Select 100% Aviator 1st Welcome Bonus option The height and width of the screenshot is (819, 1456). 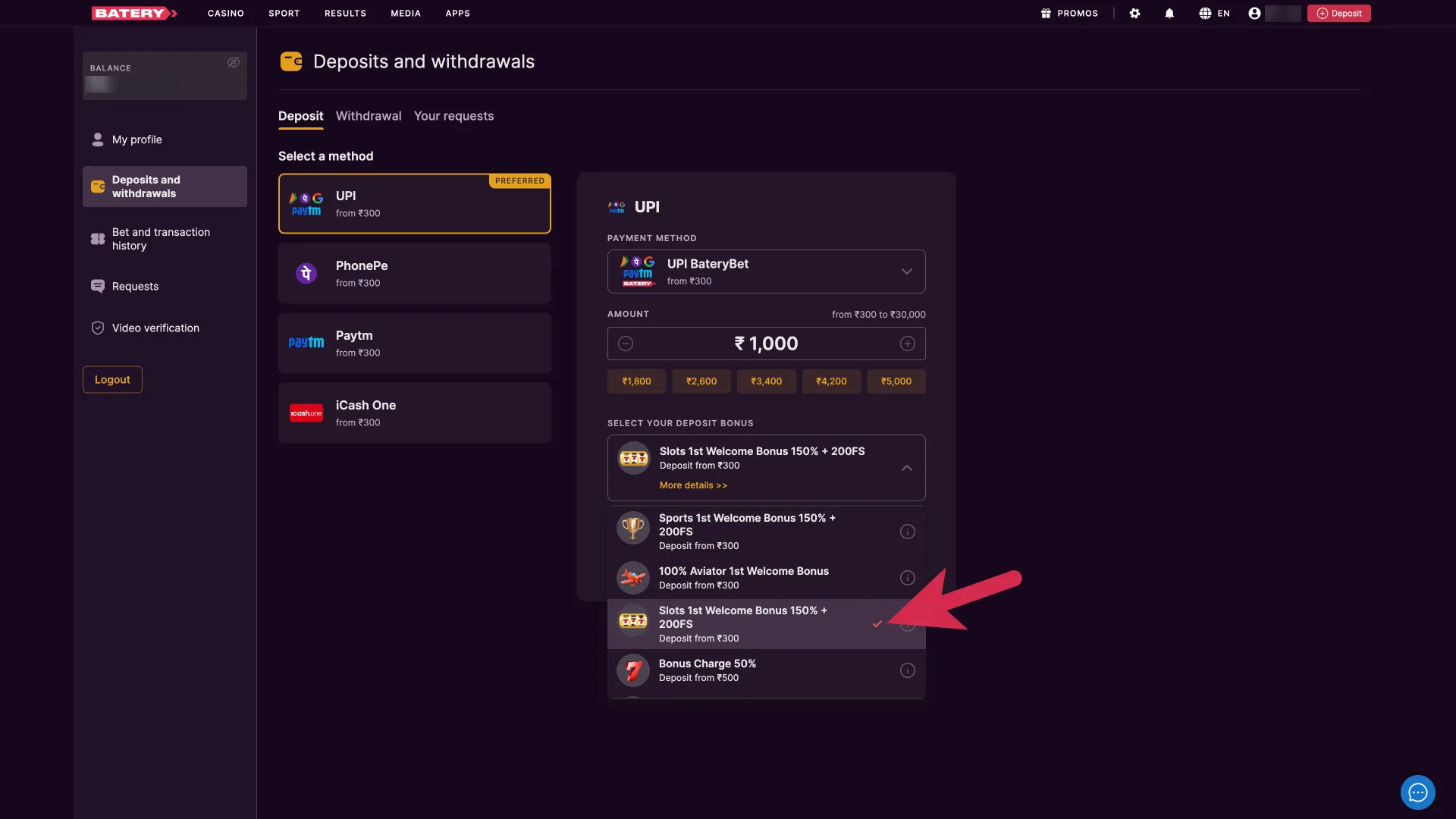(x=766, y=578)
